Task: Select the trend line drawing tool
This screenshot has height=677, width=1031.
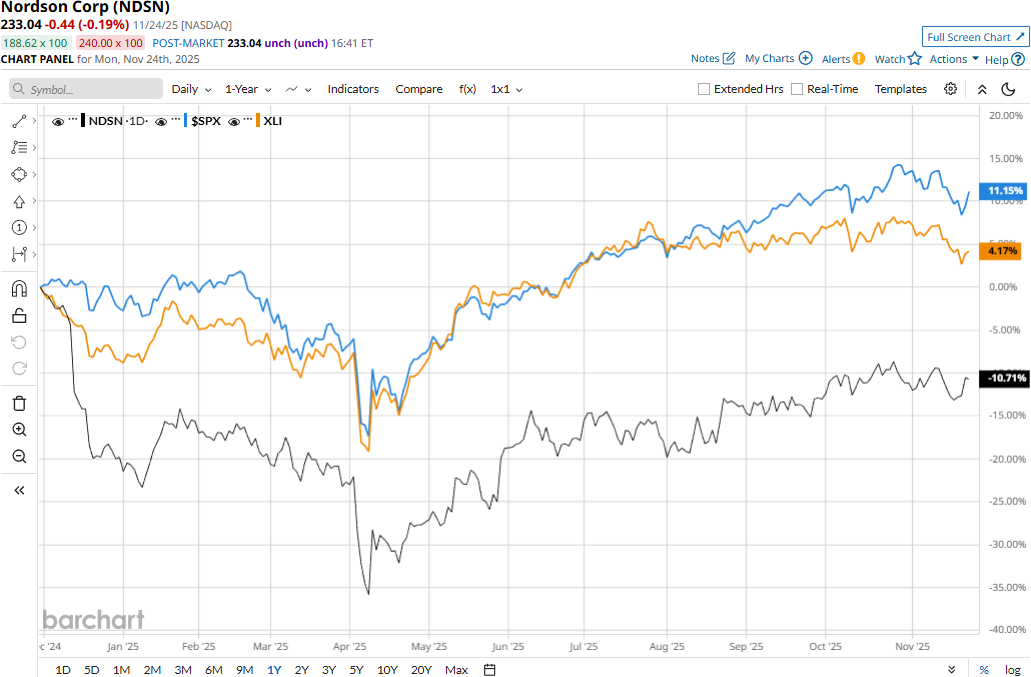Action: pos(19,121)
